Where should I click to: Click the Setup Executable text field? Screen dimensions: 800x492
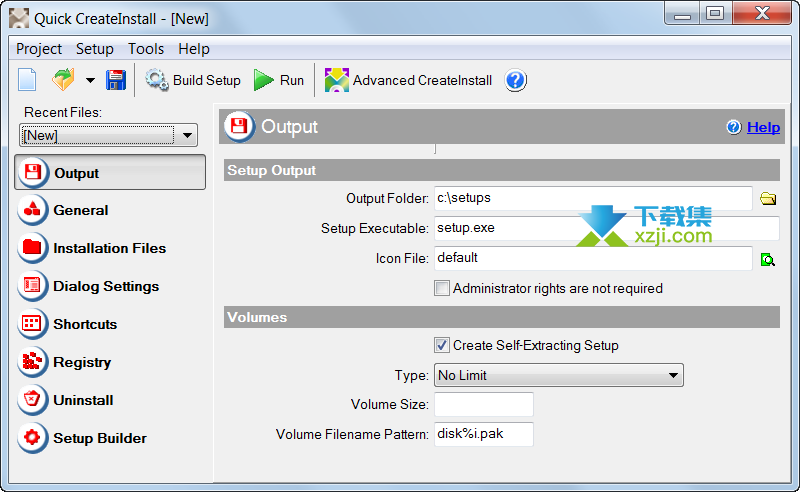(607, 228)
